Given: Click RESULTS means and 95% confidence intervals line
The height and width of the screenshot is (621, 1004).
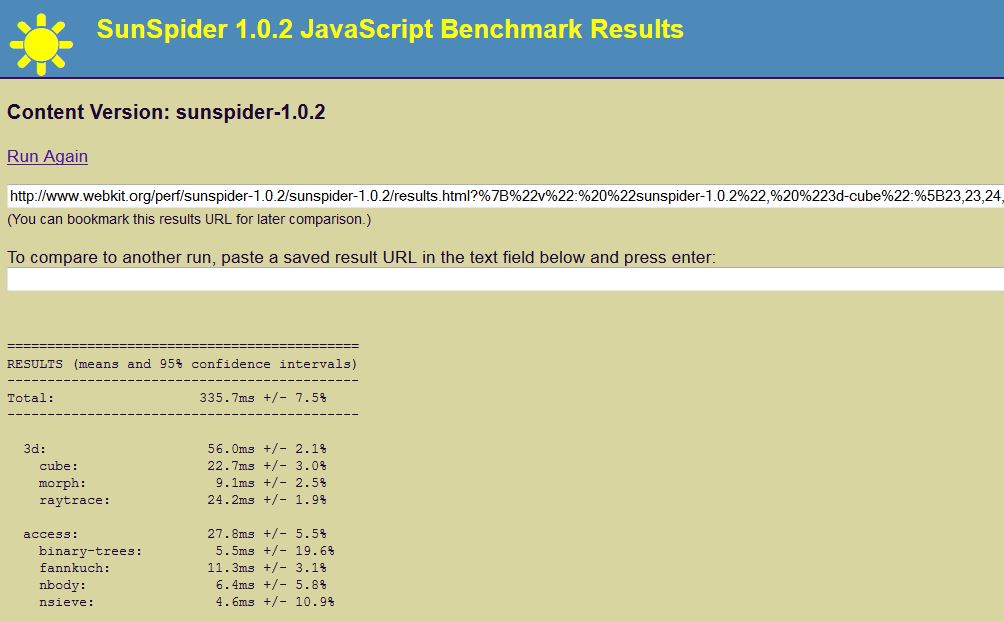Looking at the screenshot, I should [182, 364].
